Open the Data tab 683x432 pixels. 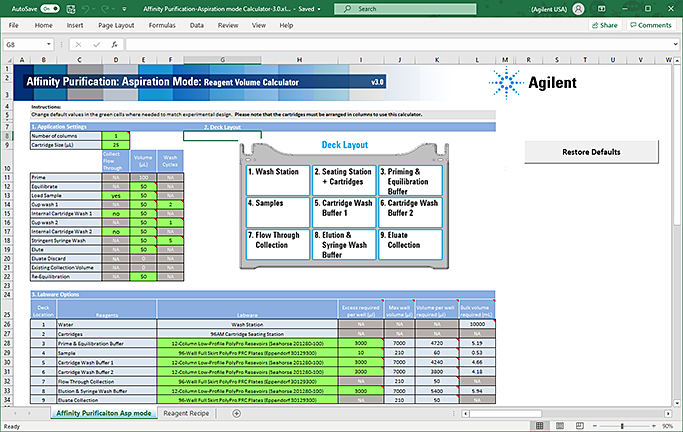(196, 25)
